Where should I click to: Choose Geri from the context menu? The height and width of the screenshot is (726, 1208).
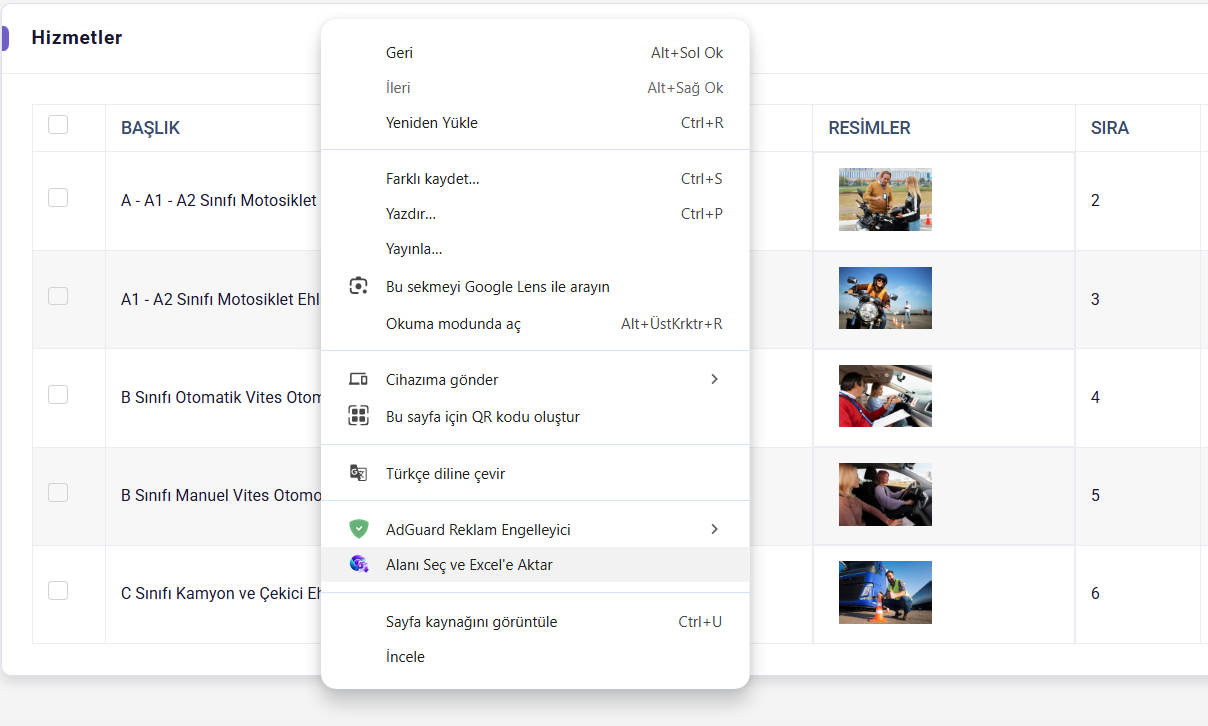tap(535, 53)
